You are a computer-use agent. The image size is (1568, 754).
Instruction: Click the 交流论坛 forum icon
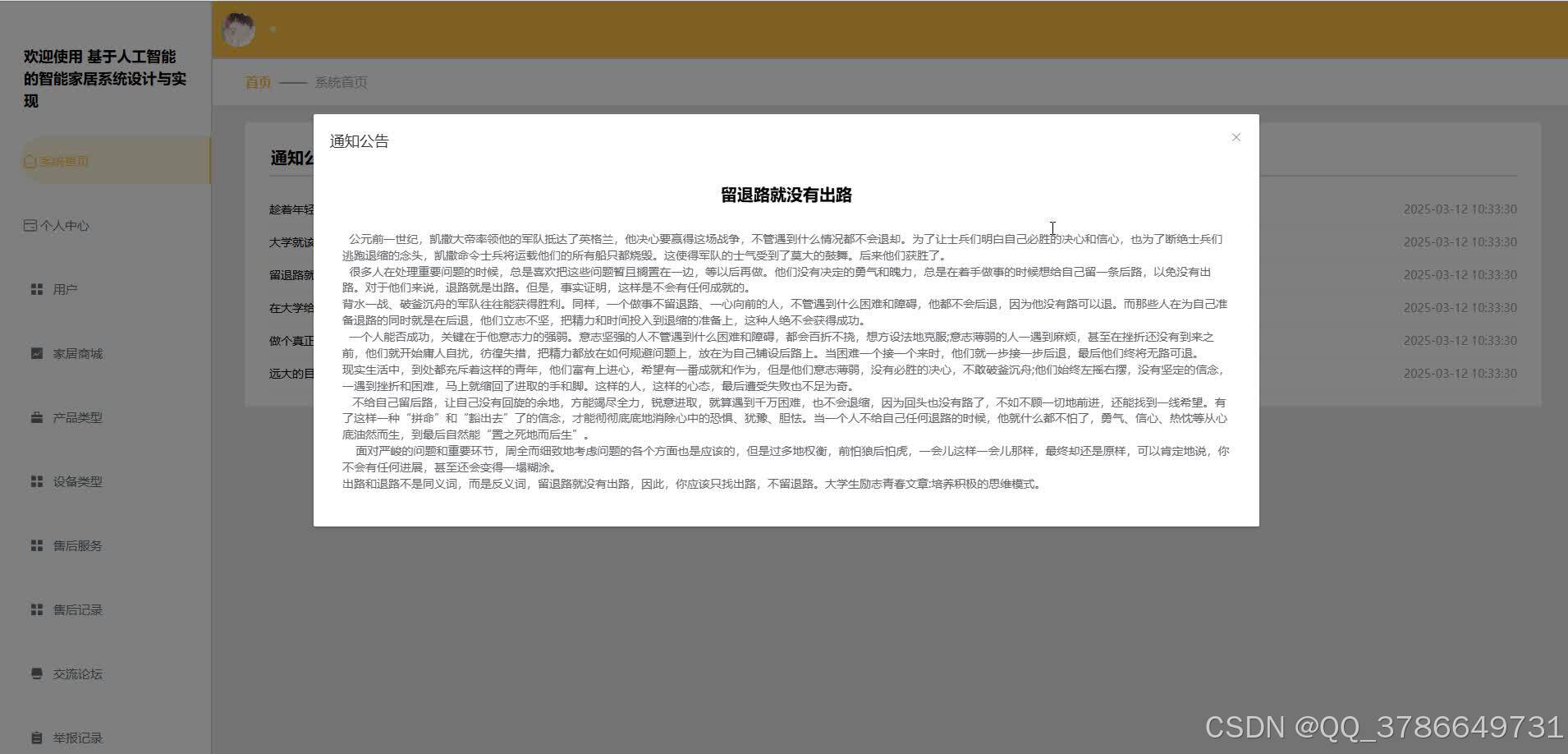coord(36,673)
